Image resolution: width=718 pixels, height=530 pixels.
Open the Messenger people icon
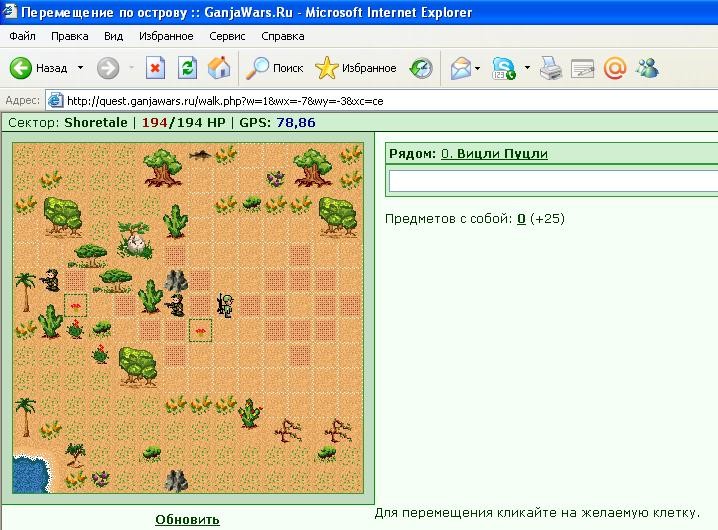coord(647,68)
